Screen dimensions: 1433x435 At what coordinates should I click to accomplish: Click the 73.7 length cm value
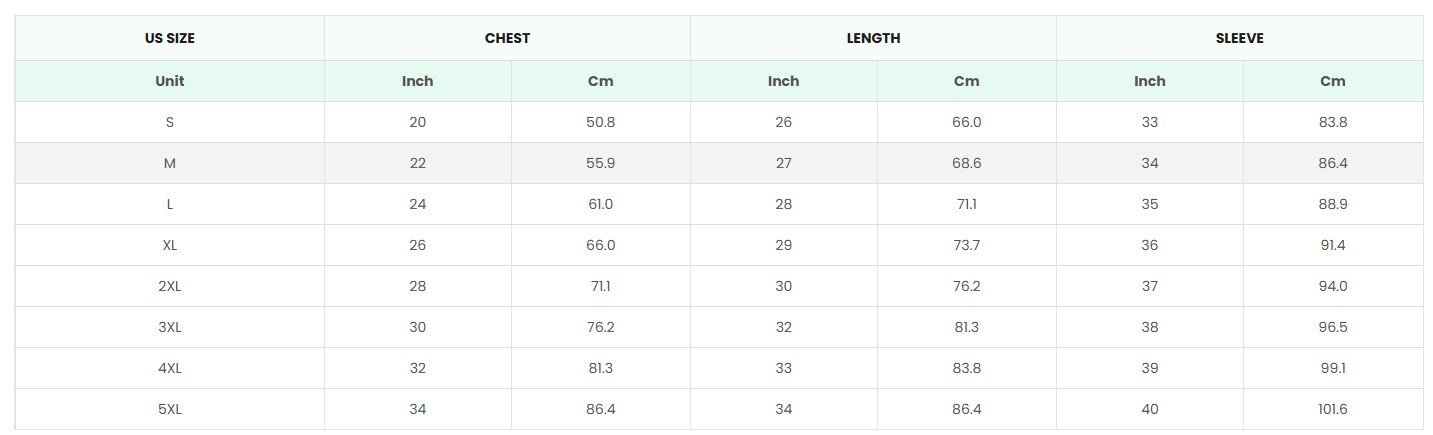966,245
